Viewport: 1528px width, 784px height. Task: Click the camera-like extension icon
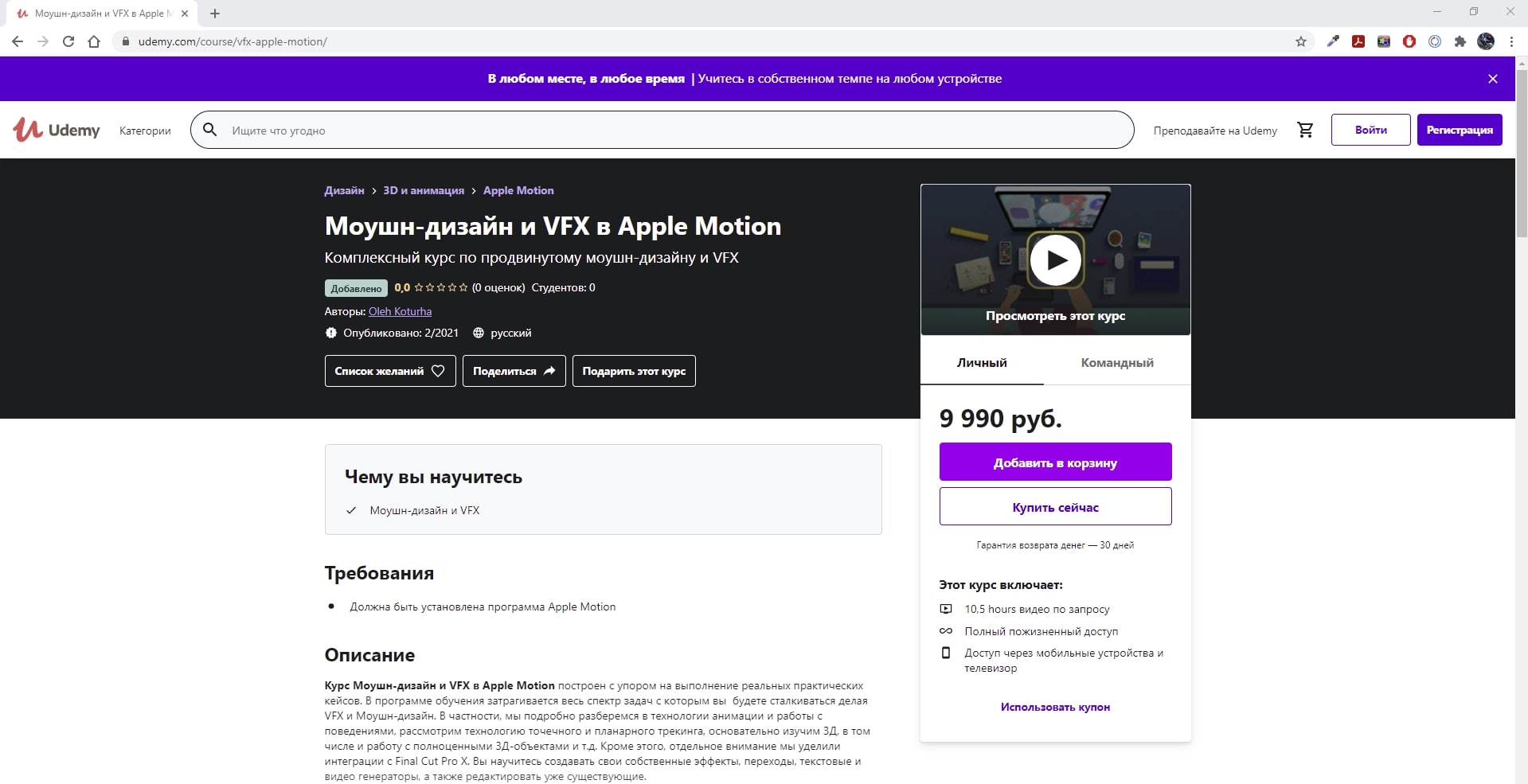point(1384,41)
